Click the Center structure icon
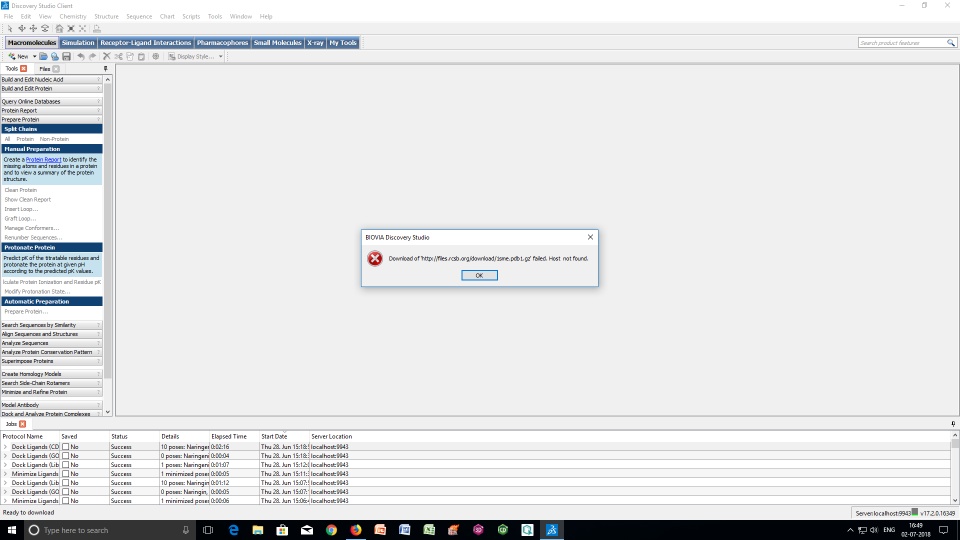This screenshot has height=540, width=960. (83, 29)
